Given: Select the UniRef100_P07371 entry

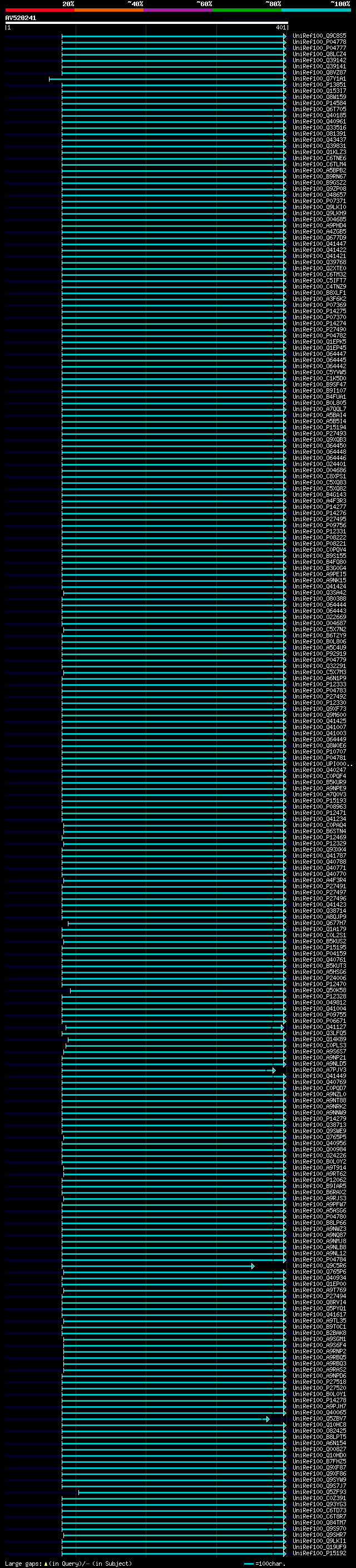Looking at the screenshot, I should point(319,201).
